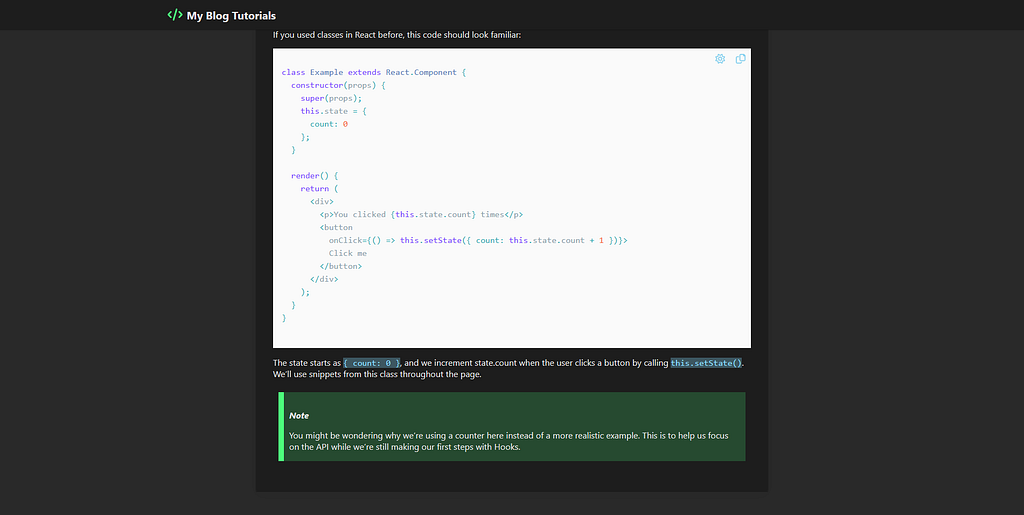1024x515 pixels.
Task: Click the 'Click me' code line
Action: click(348, 253)
